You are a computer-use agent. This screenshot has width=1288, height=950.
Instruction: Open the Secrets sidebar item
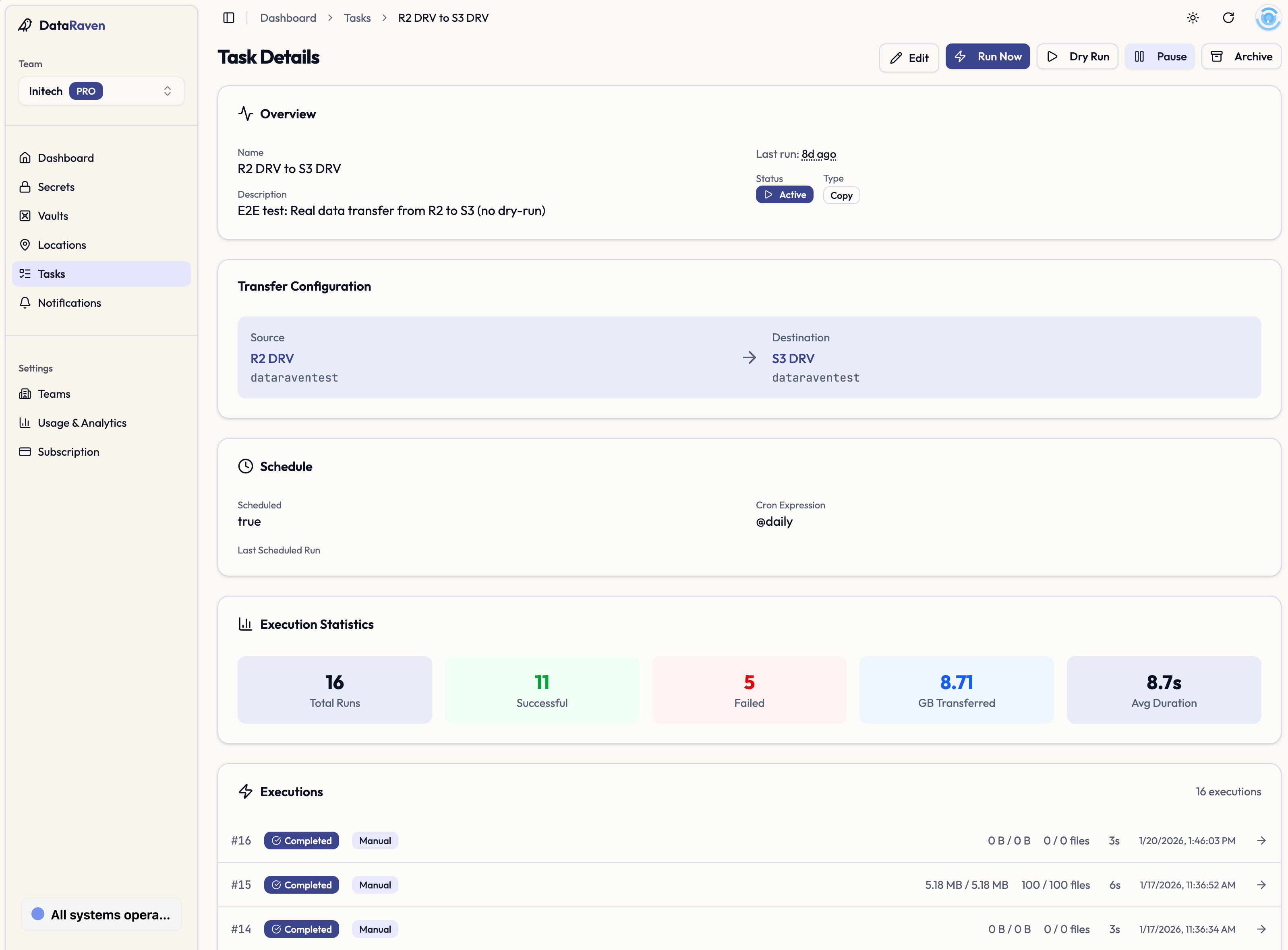pyautogui.click(x=56, y=187)
